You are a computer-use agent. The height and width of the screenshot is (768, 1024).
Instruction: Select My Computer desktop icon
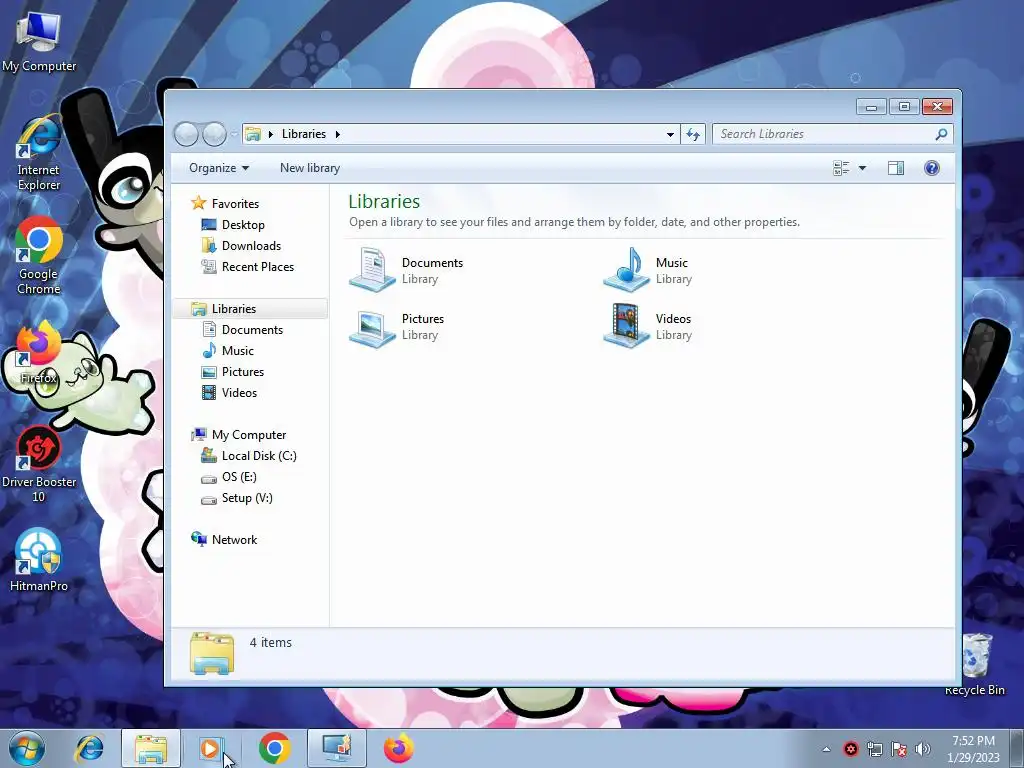[39, 40]
